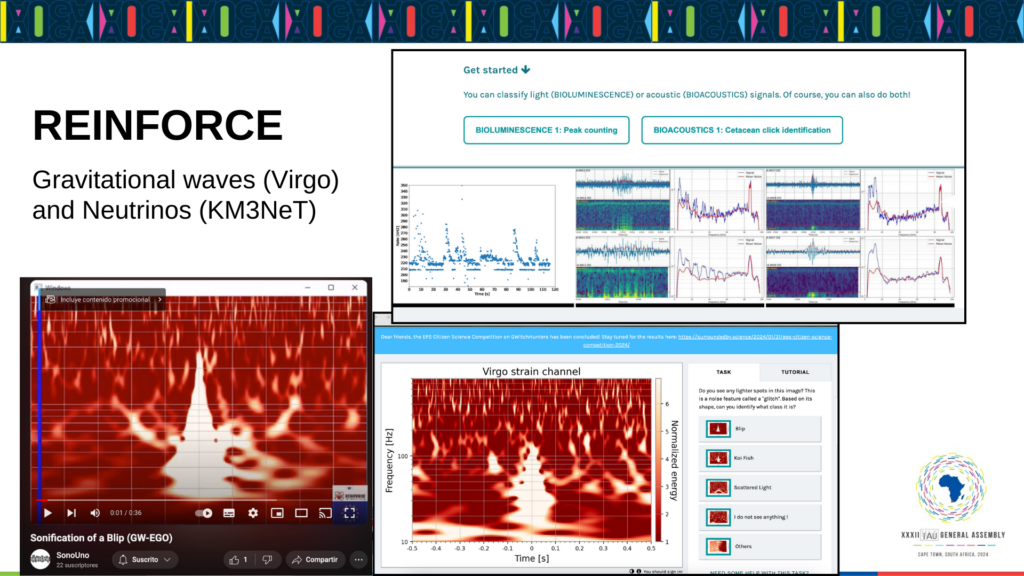Click the REINFORCE slide heading
This screenshot has width=1024, height=576.
coord(157,125)
